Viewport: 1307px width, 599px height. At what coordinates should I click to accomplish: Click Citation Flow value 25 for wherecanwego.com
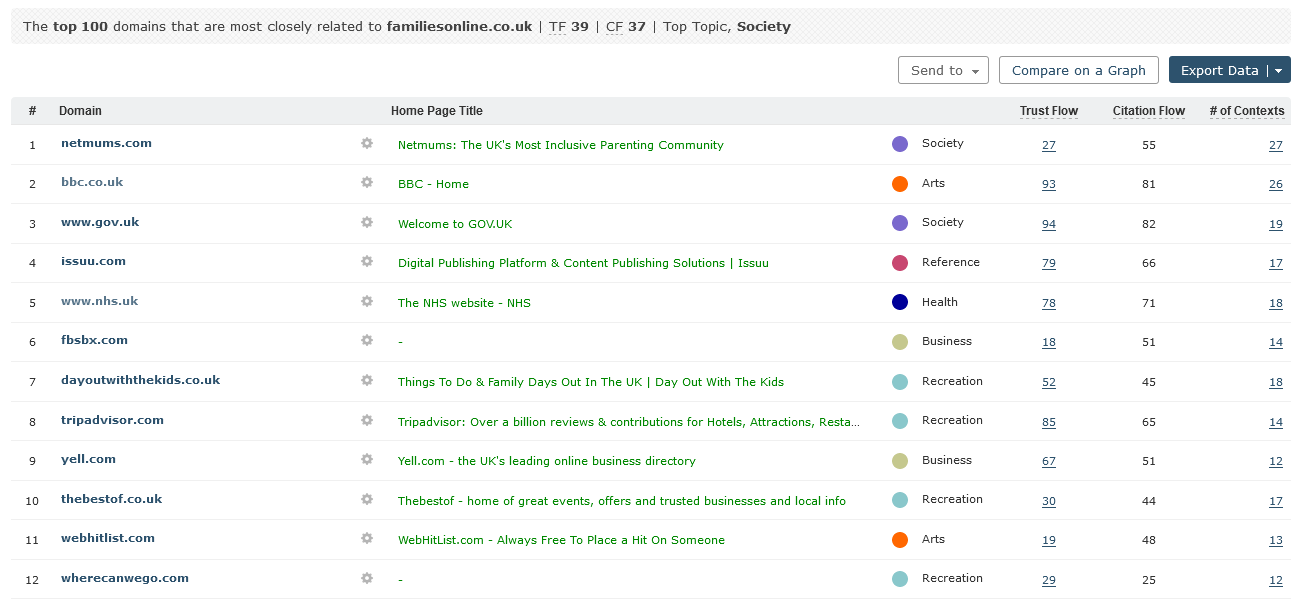(1148, 580)
